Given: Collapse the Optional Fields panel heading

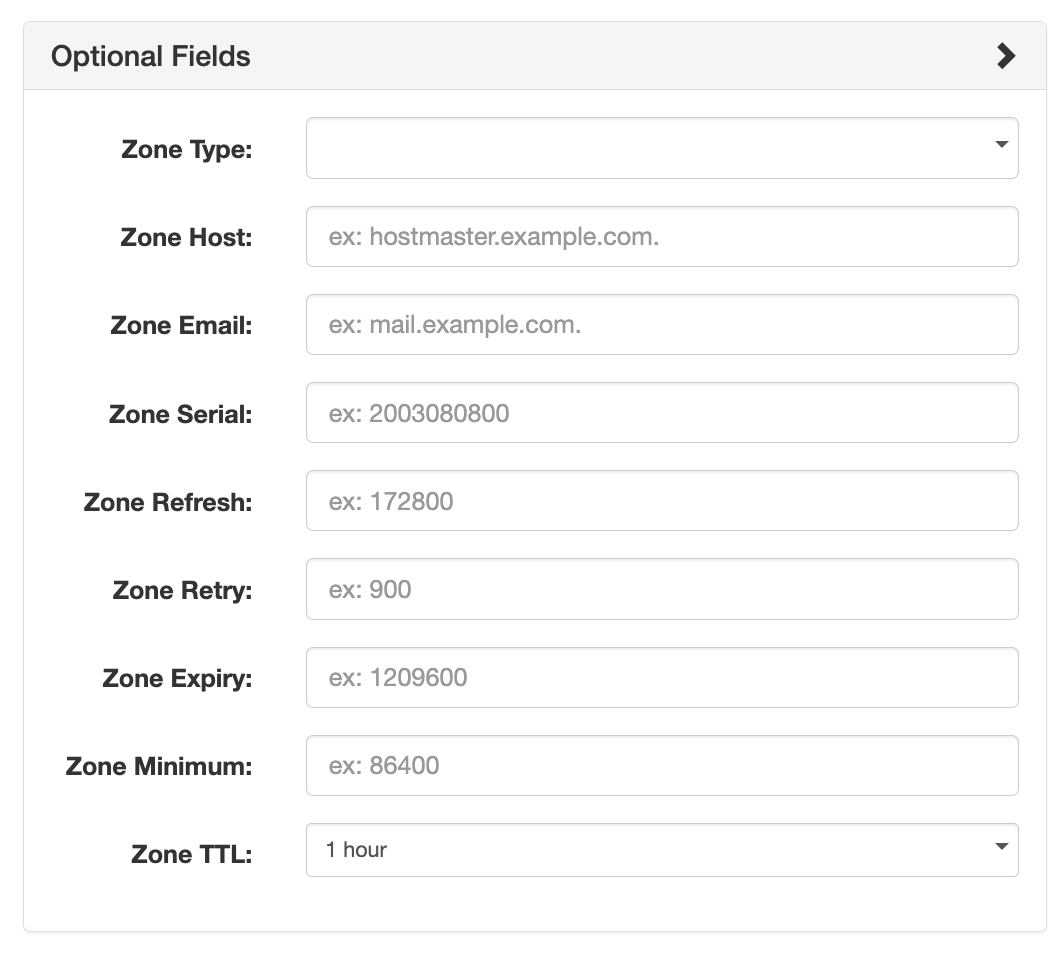Looking at the screenshot, I should click(x=151, y=56).
